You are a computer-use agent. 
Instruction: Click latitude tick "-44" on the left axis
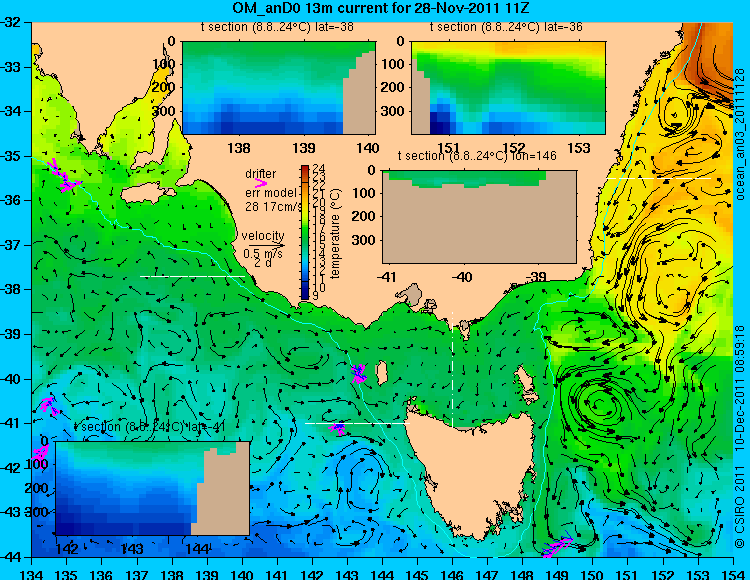pyautogui.click(x=11, y=557)
